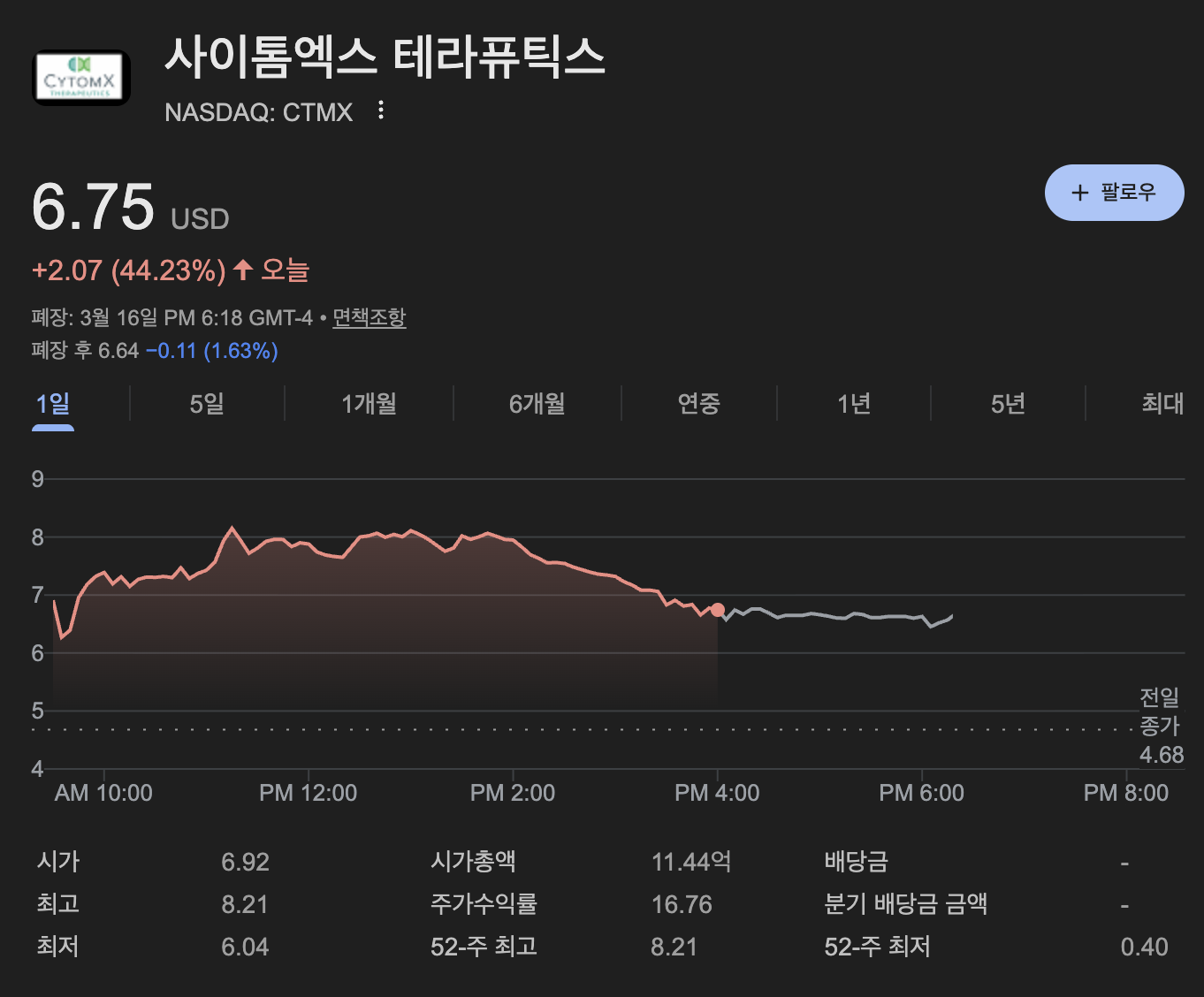Click the 시가총액 value 11.44억
Viewport: 1204px width, 997px height.
[691, 862]
